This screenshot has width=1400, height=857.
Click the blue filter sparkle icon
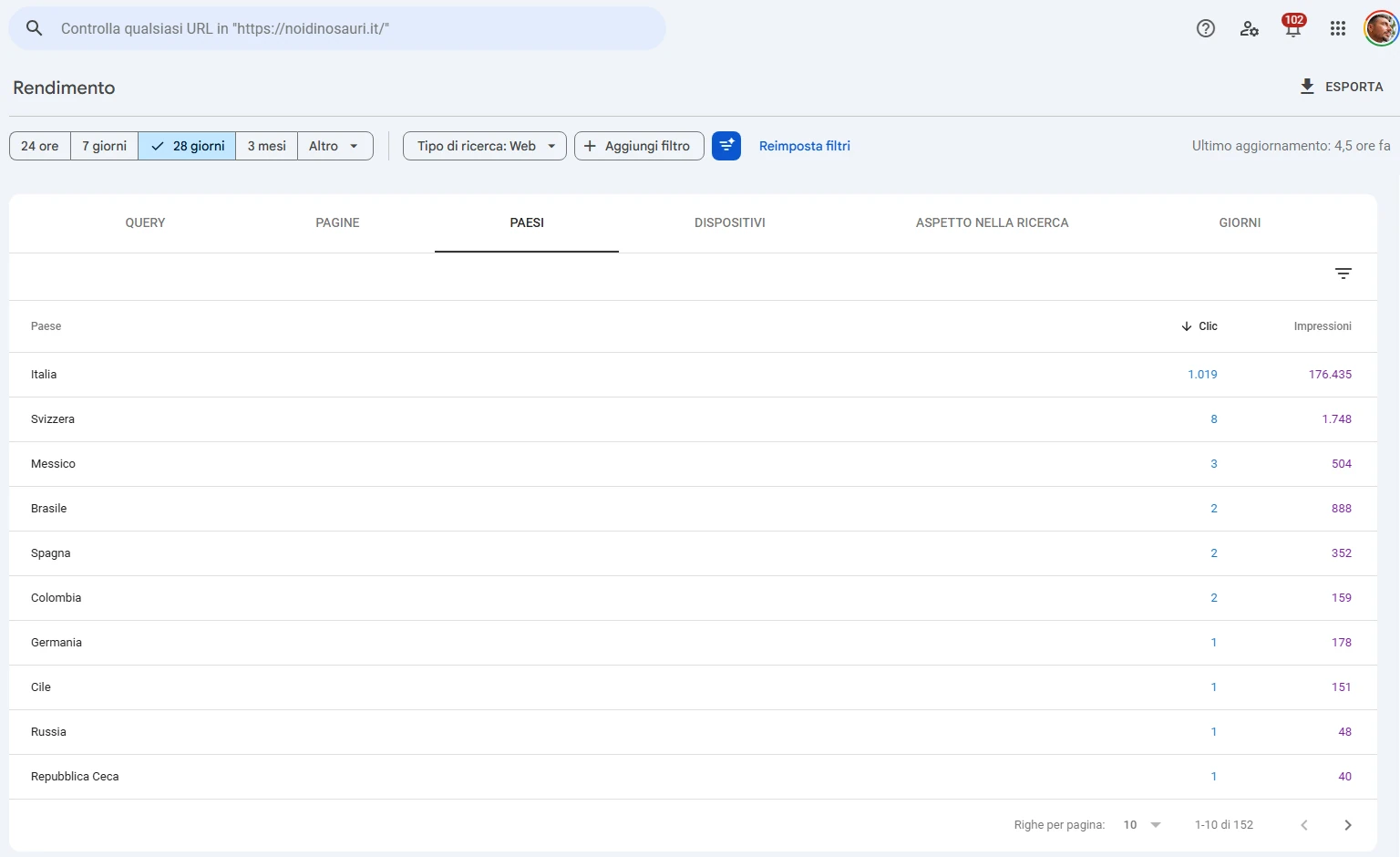(x=726, y=146)
